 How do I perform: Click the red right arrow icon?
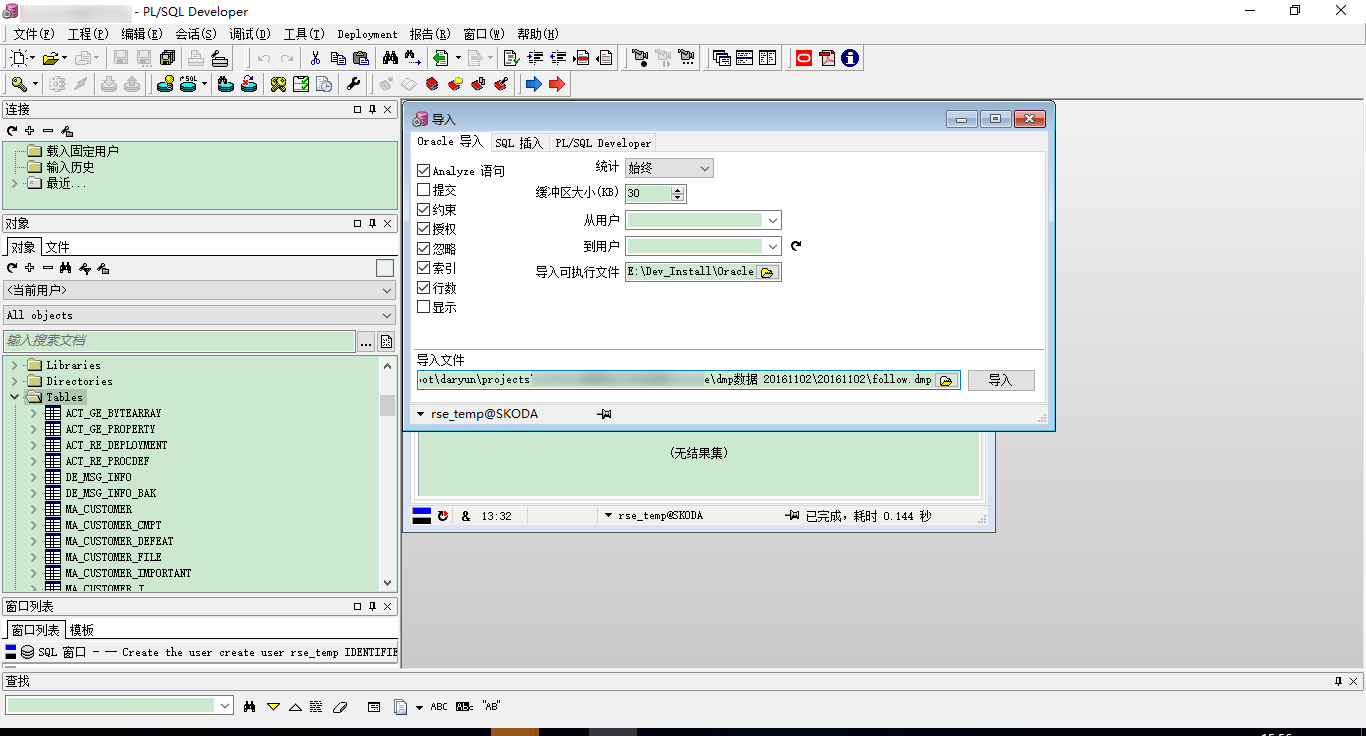pyautogui.click(x=557, y=84)
